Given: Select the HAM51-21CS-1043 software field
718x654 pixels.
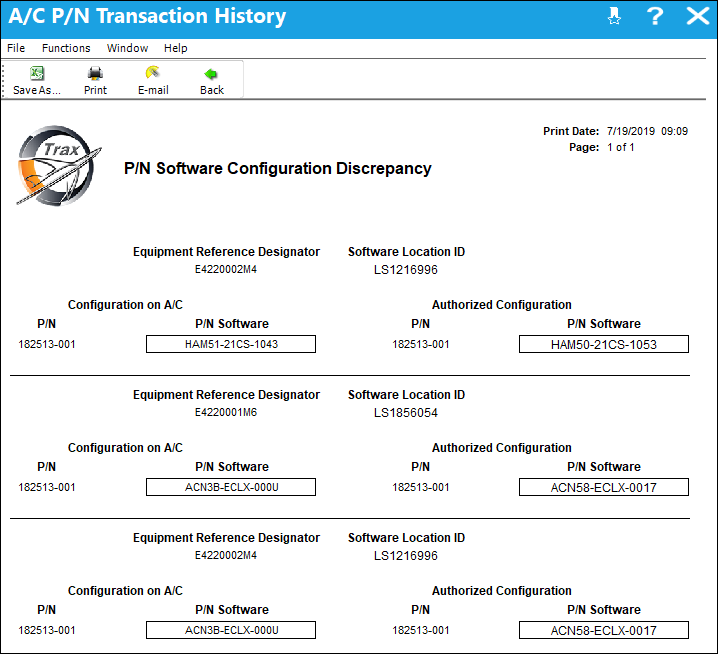Looking at the screenshot, I should 231,344.
